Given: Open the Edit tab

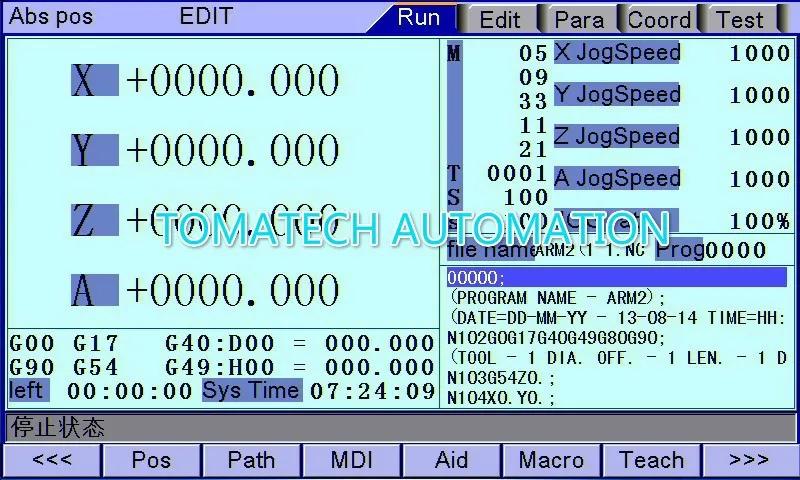Looking at the screenshot, I should [x=499, y=19].
